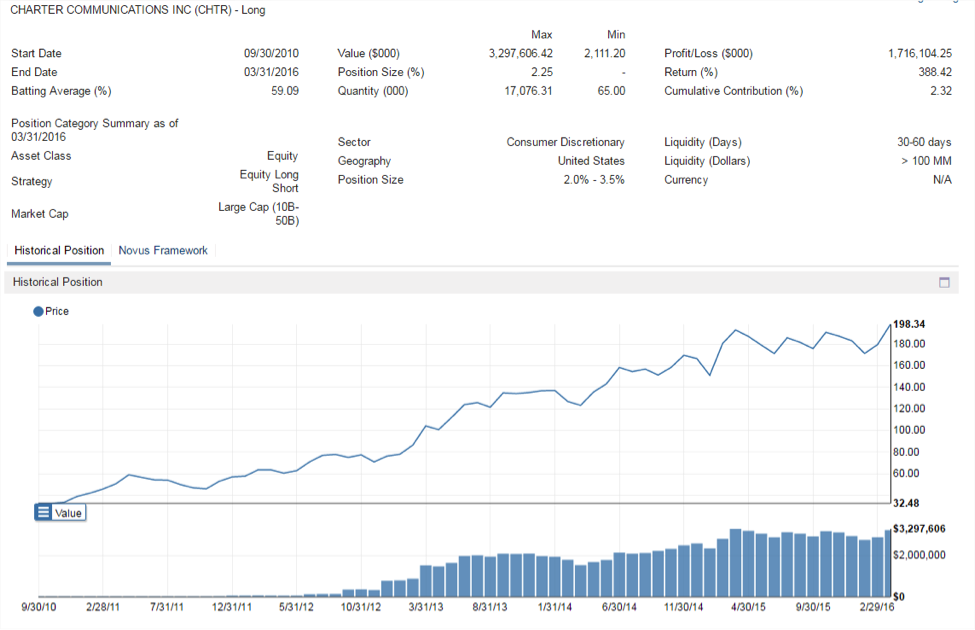The height and width of the screenshot is (630, 975).
Task: Click the 140.00 price axis label
Action: tap(909, 387)
